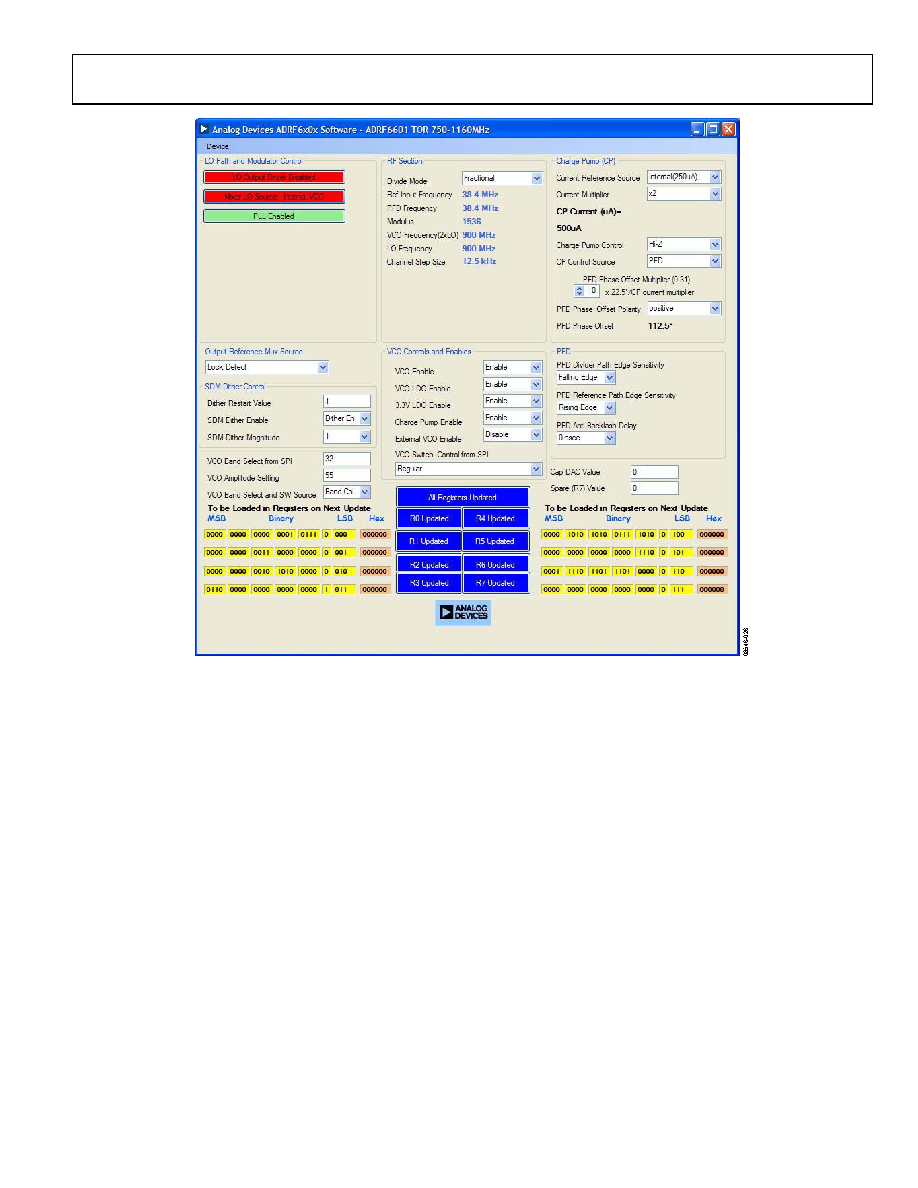Open the VCO LDO Enable dropdown

pos(513,384)
